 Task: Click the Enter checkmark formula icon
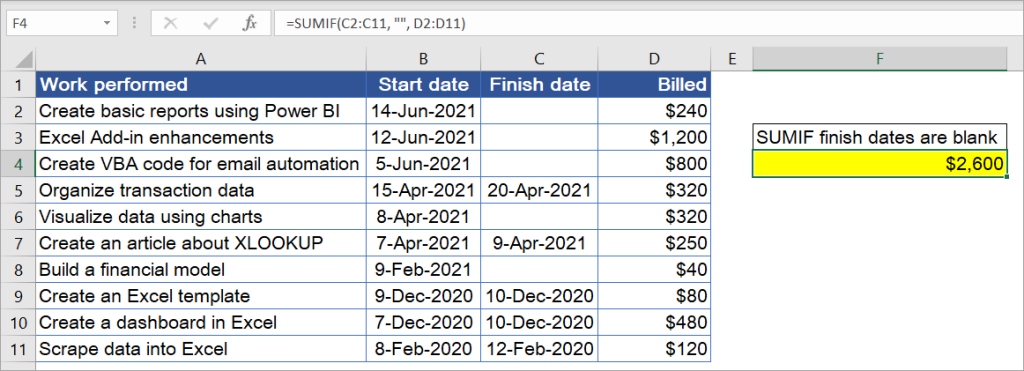(210, 24)
